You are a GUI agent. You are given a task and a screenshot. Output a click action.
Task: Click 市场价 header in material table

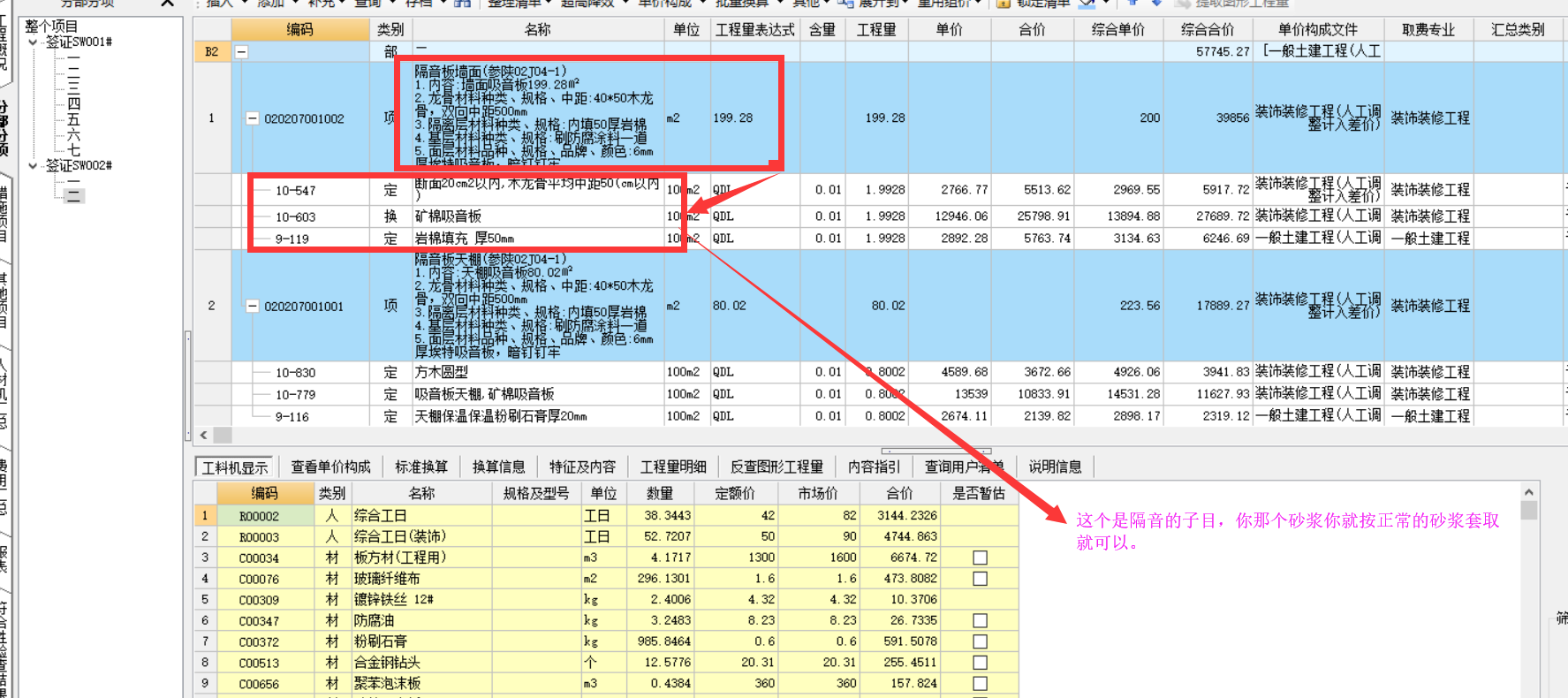tap(818, 493)
